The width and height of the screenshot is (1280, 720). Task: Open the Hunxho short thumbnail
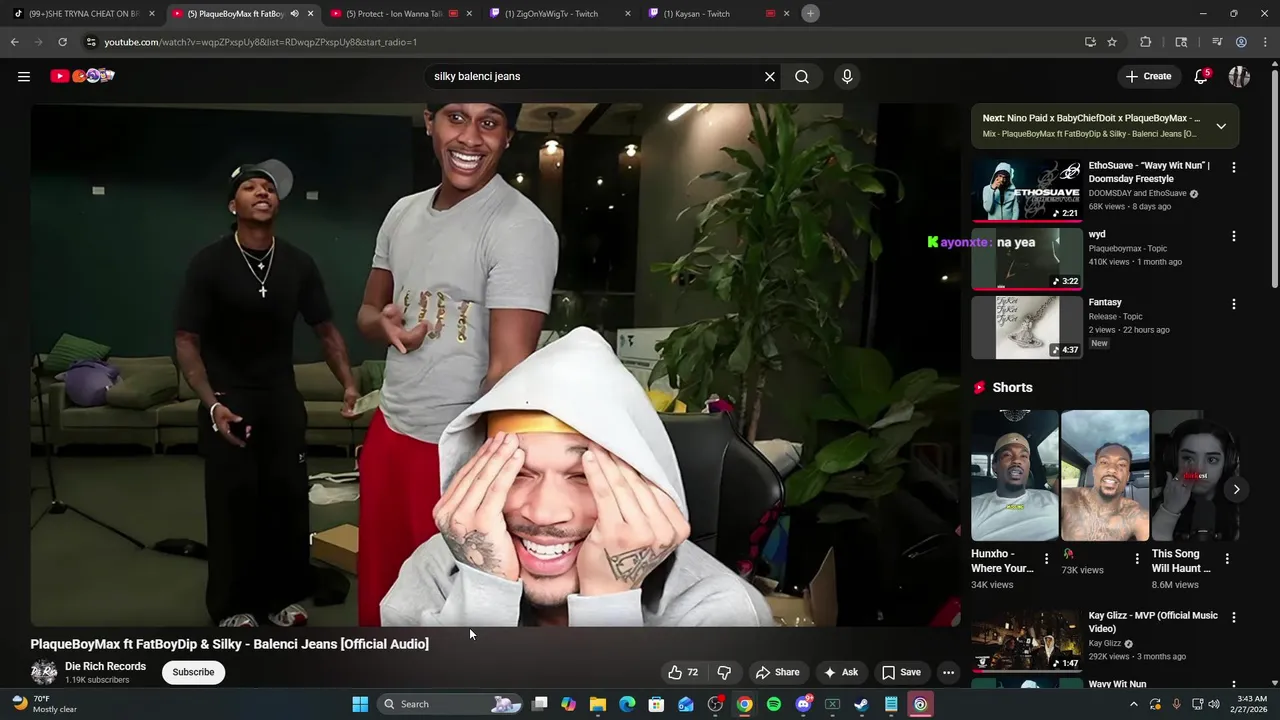coord(1014,475)
